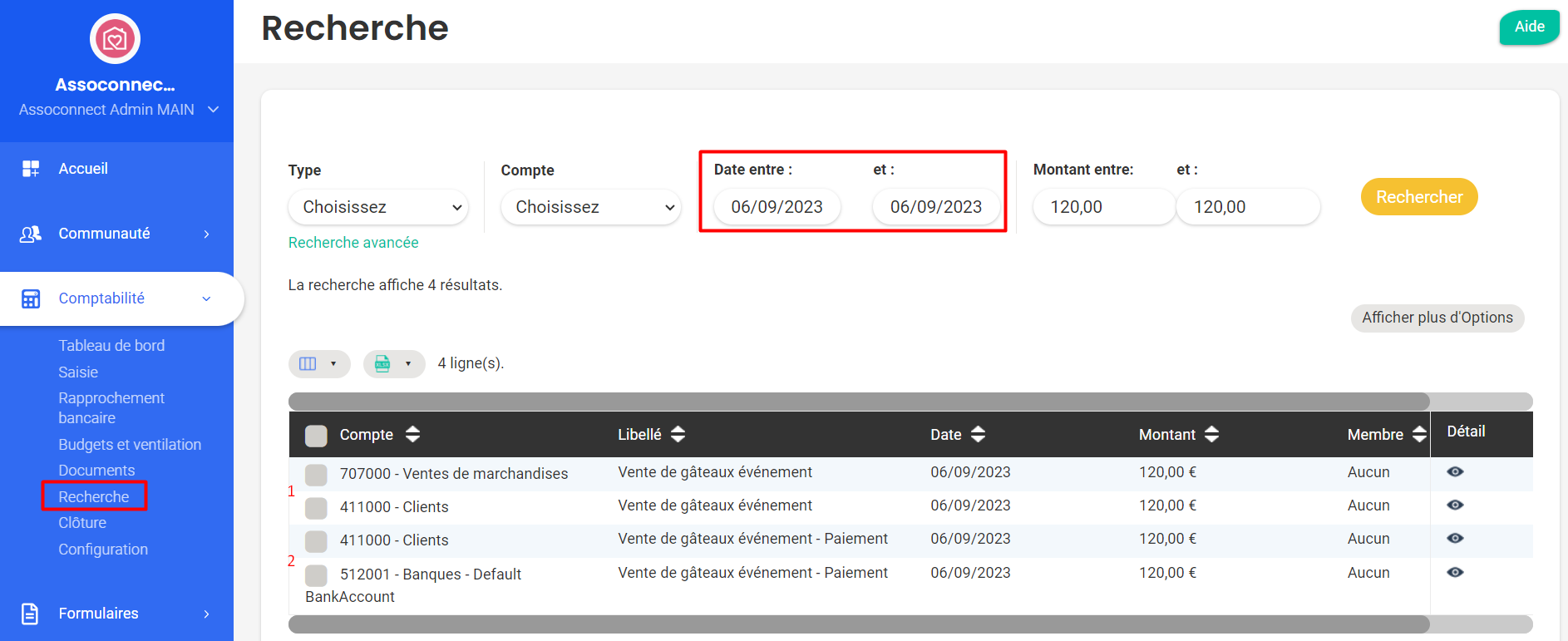Click the Assoconnect logo icon
The width and height of the screenshot is (1568, 641).
click(x=115, y=39)
